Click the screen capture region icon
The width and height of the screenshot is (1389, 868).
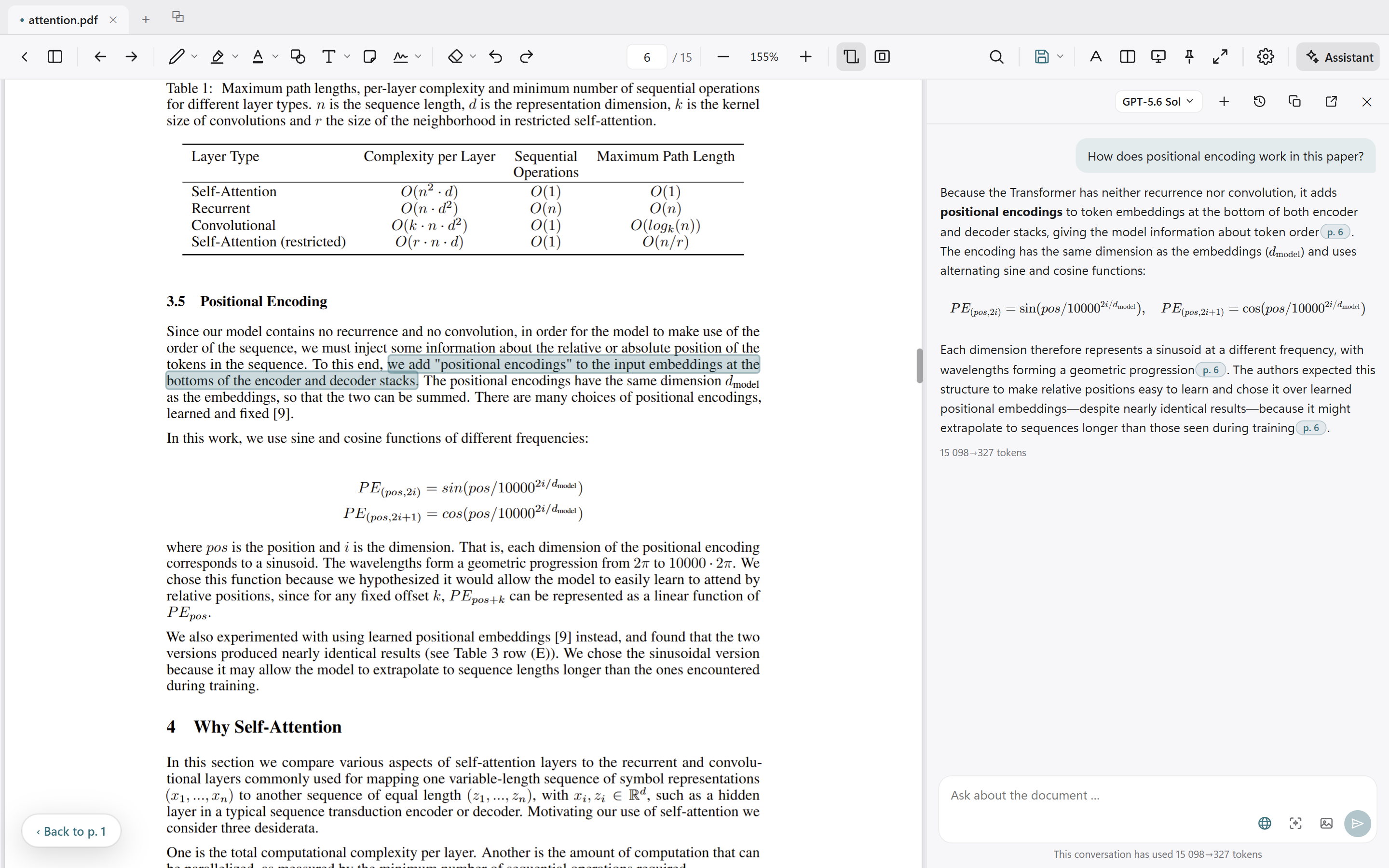(x=1295, y=823)
